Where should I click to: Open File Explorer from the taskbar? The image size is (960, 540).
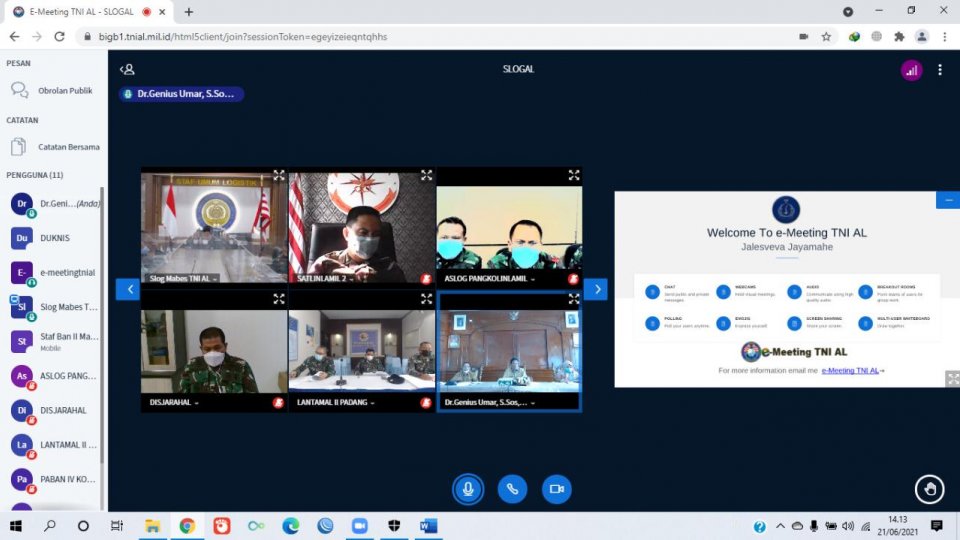pyautogui.click(x=152, y=526)
